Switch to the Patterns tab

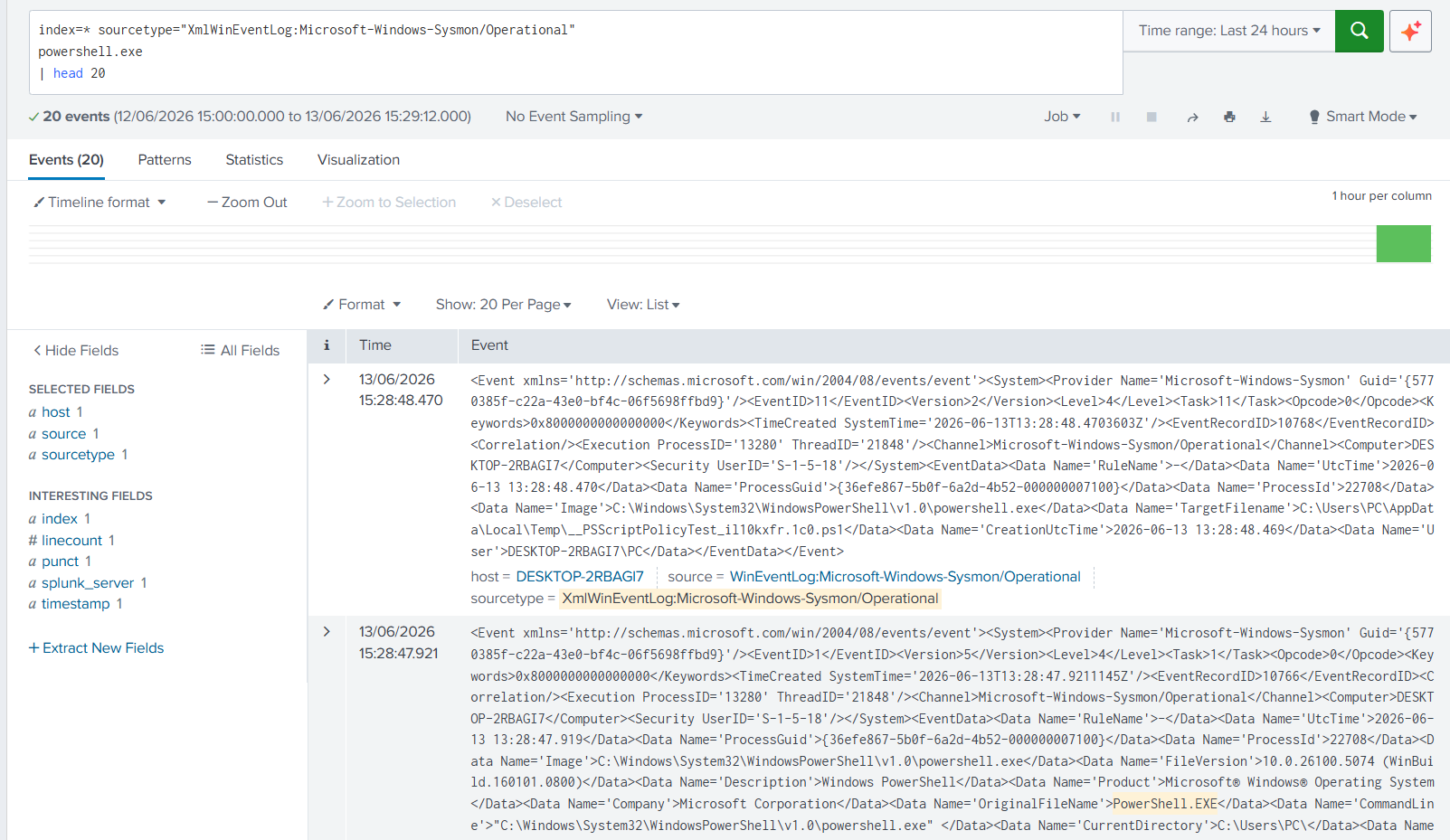click(165, 160)
